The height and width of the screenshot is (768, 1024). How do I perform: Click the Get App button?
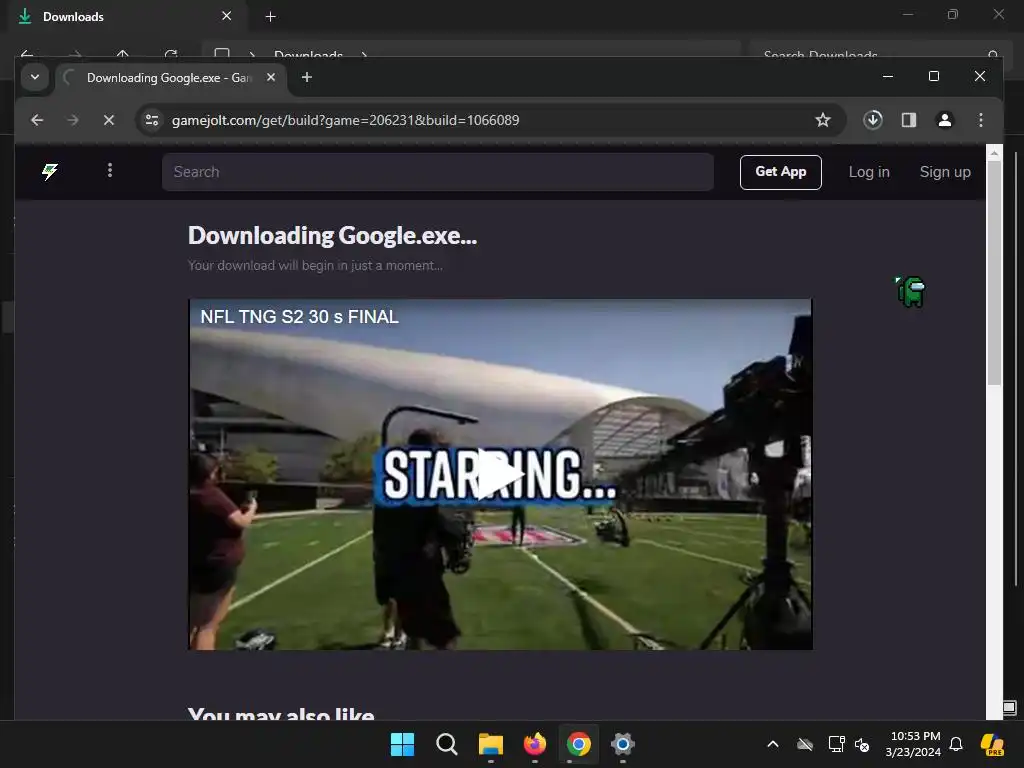[780, 172]
